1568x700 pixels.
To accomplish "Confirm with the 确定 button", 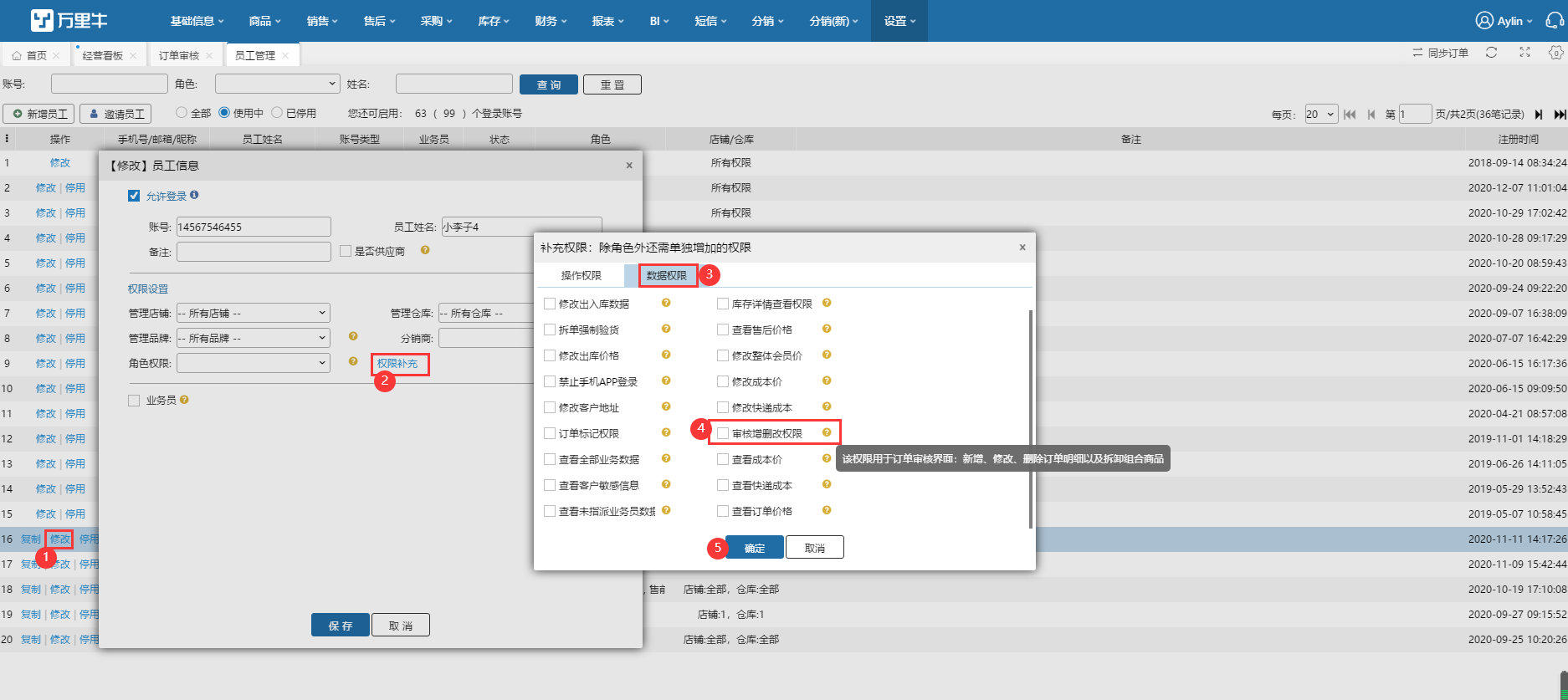I will pos(755,548).
